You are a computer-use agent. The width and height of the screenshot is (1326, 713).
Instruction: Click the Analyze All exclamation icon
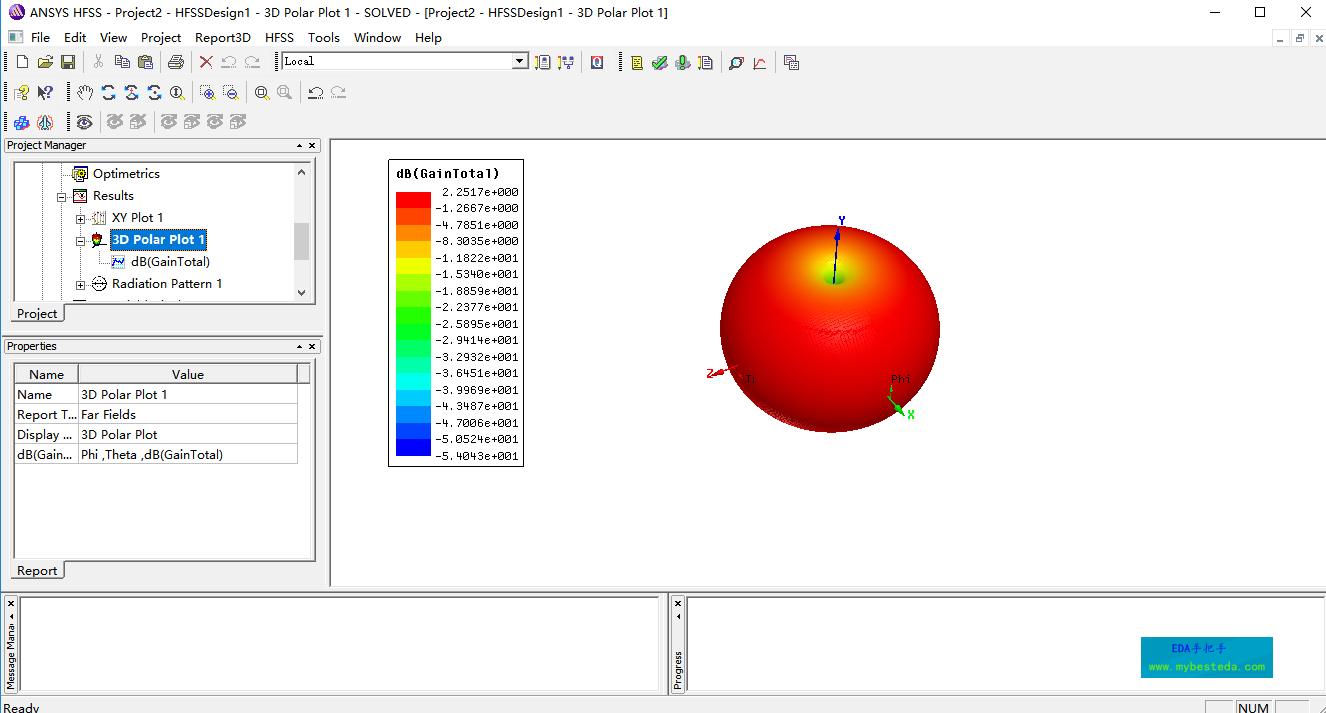click(683, 63)
